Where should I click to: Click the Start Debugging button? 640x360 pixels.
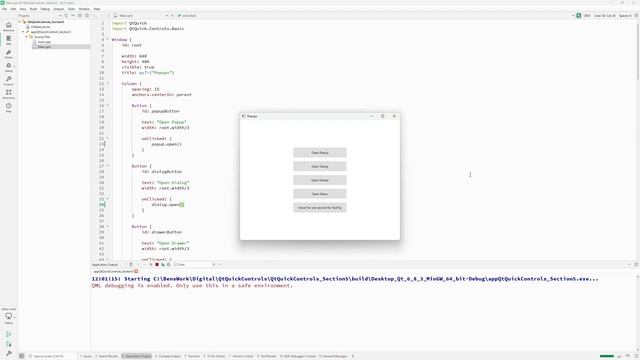[x=9, y=344]
